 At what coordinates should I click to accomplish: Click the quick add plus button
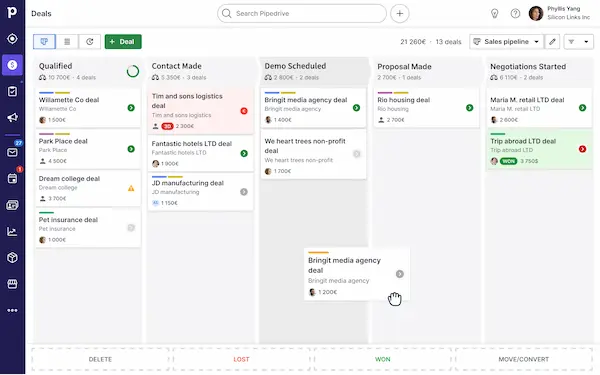pyautogui.click(x=399, y=13)
